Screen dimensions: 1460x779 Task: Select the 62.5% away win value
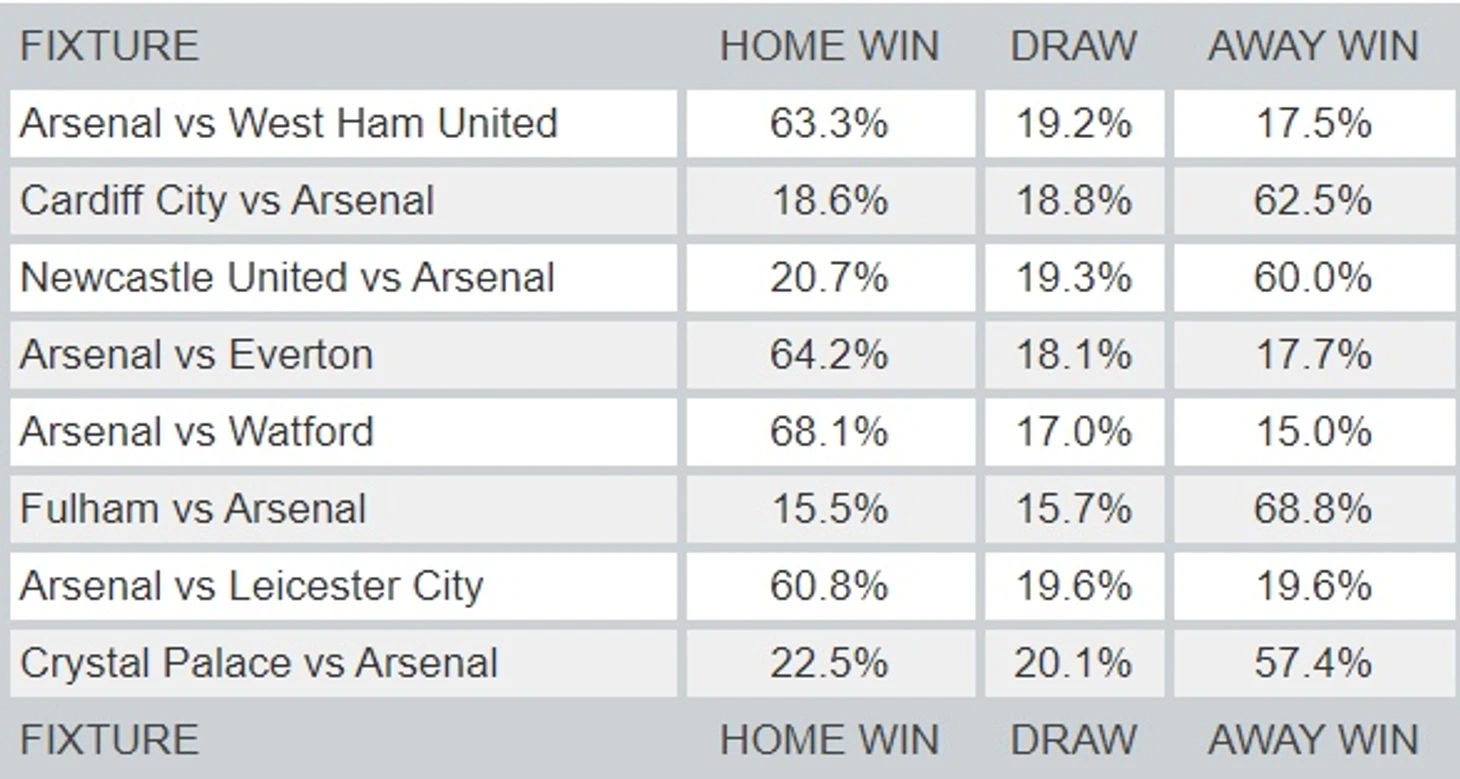point(1313,200)
